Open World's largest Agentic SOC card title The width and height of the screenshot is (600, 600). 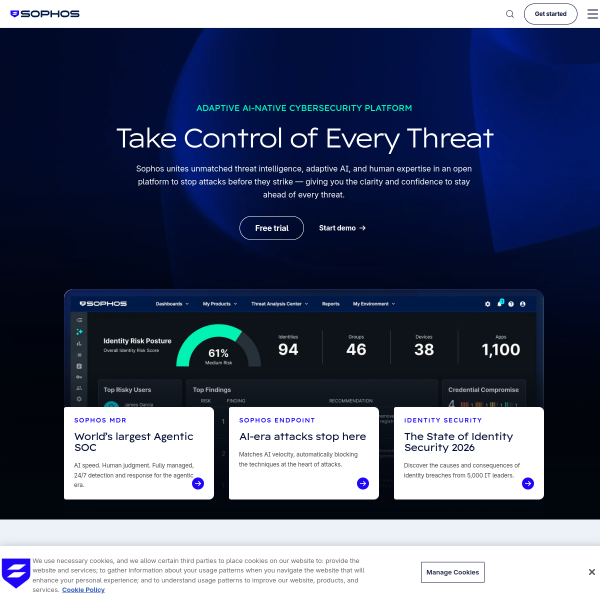(134, 442)
